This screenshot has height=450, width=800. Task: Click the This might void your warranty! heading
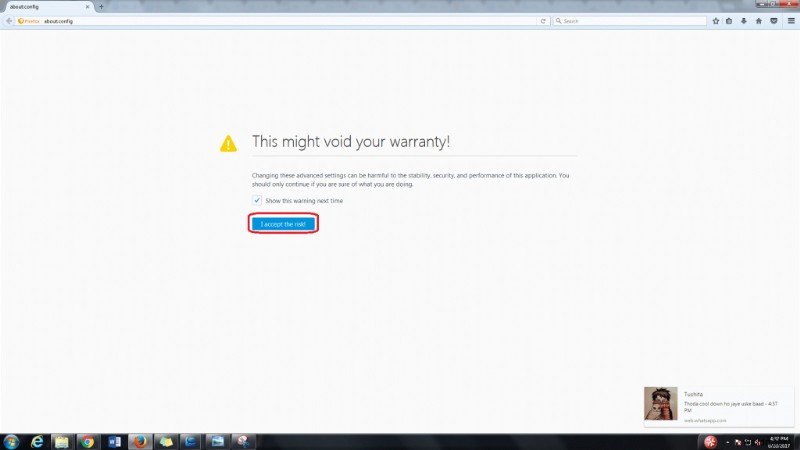click(351, 141)
